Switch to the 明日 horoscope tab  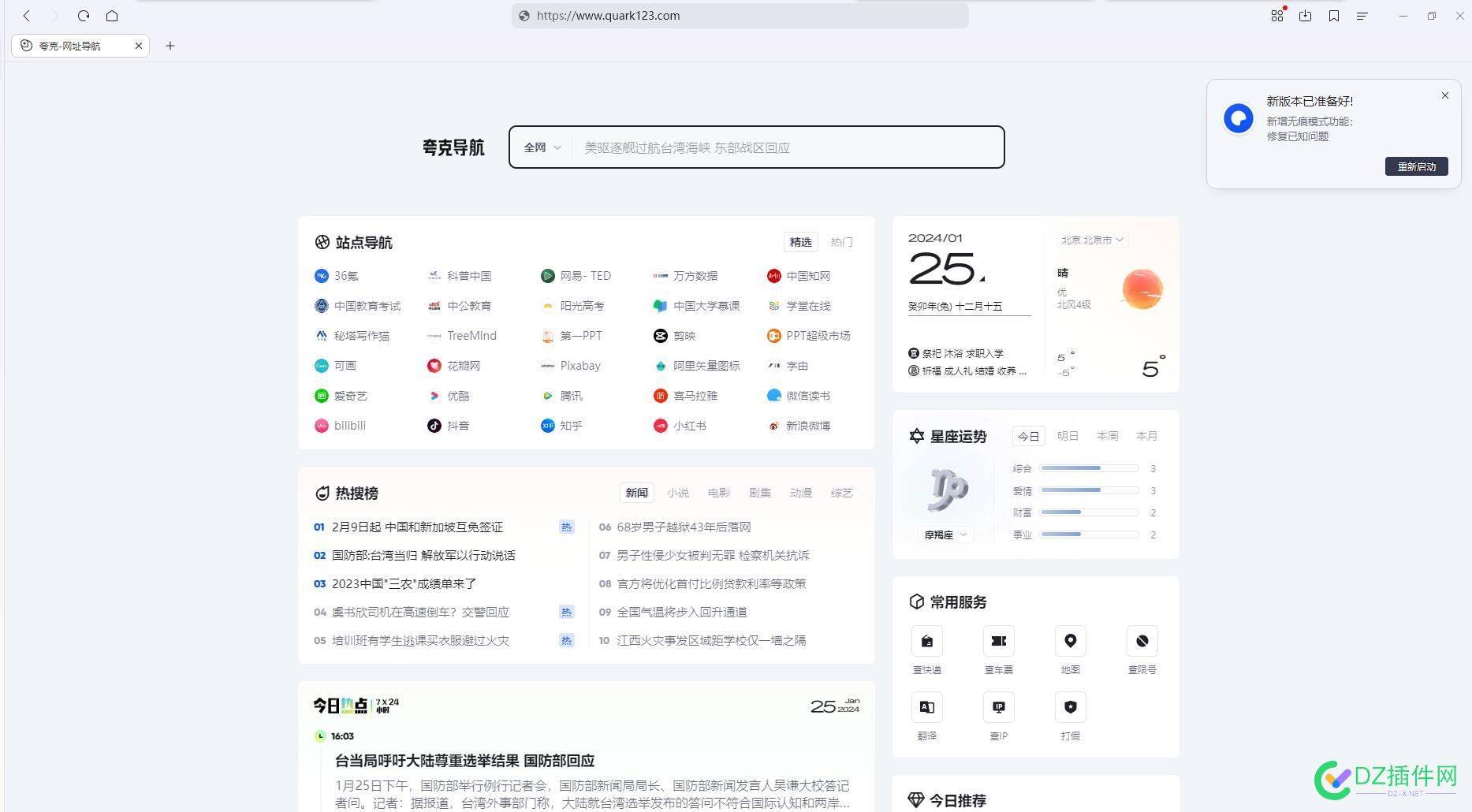[1068, 436]
